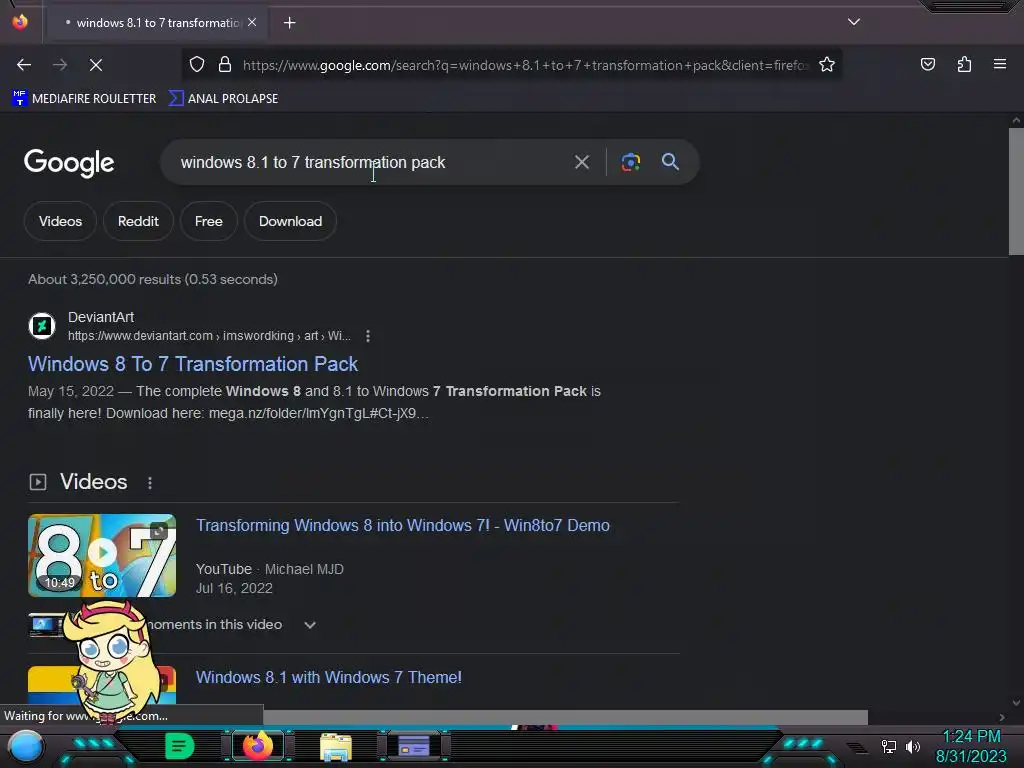The image size is (1024, 768).
Task: Open the Pocket save icon
Action: pyautogui.click(x=928, y=64)
